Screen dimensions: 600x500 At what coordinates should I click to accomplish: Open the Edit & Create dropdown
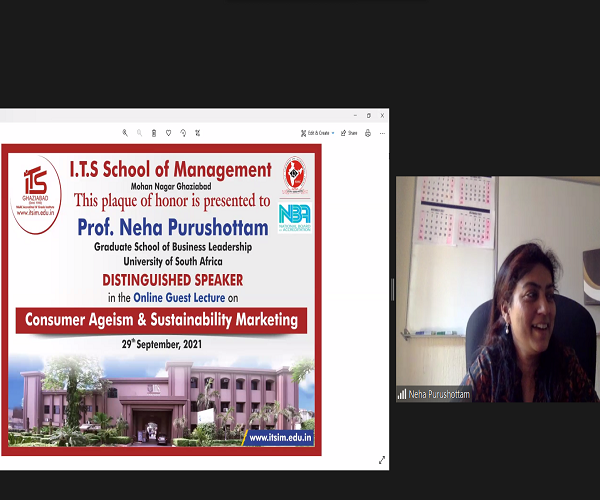(317, 133)
